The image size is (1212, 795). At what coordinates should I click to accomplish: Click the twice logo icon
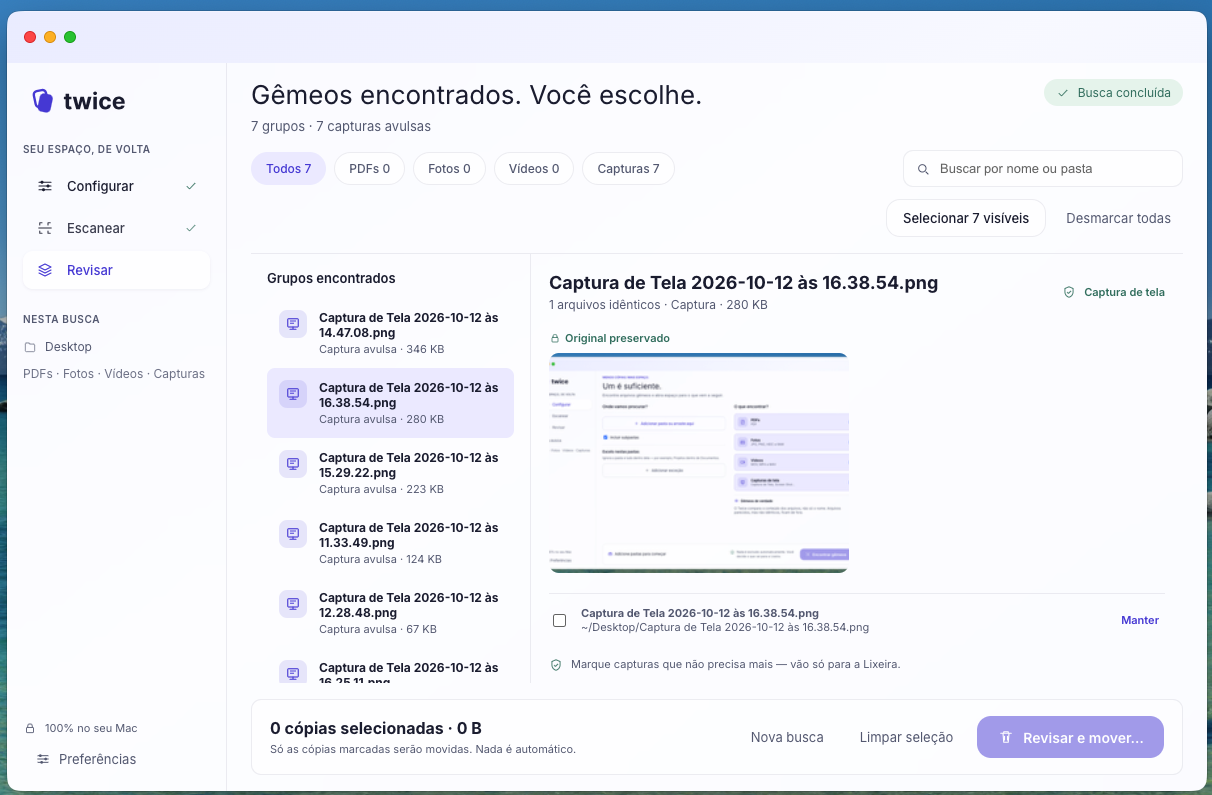click(42, 101)
